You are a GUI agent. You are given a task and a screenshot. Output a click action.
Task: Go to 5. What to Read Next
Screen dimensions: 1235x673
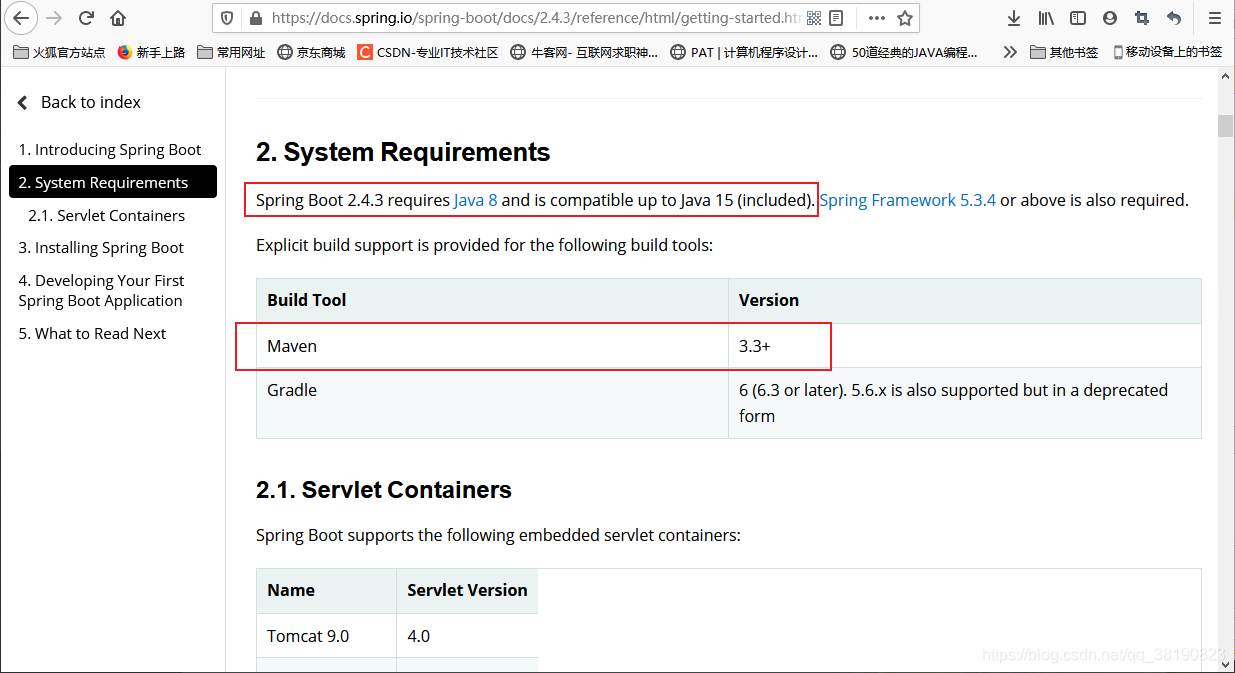coord(92,333)
